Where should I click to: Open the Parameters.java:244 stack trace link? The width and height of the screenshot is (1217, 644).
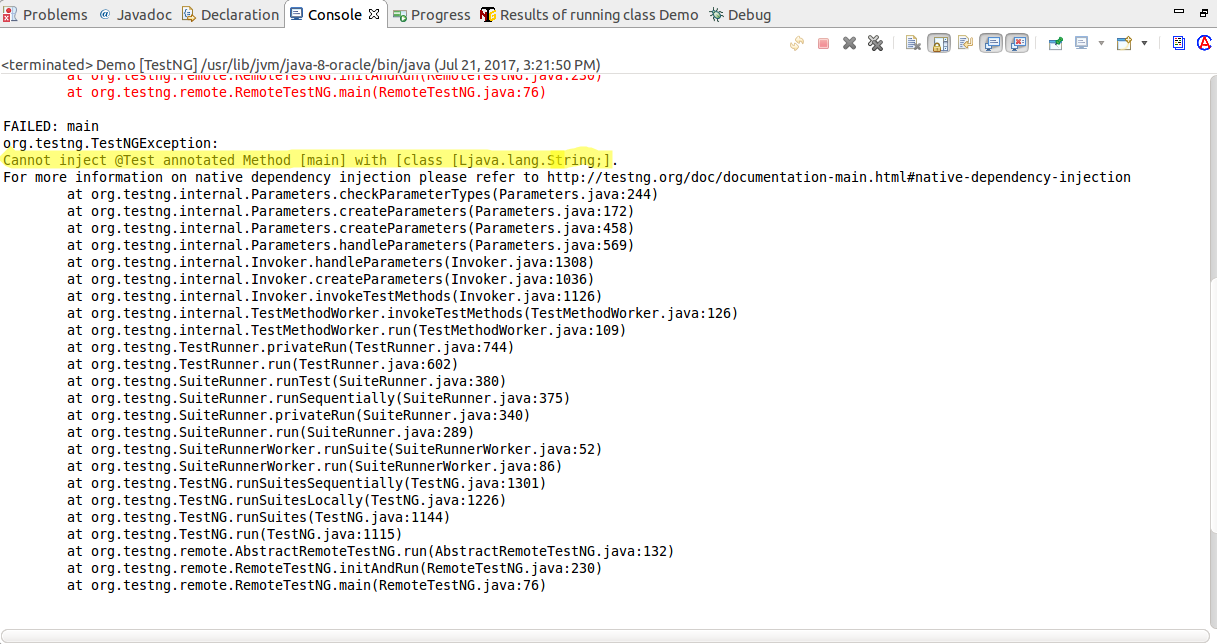[577, 194]
